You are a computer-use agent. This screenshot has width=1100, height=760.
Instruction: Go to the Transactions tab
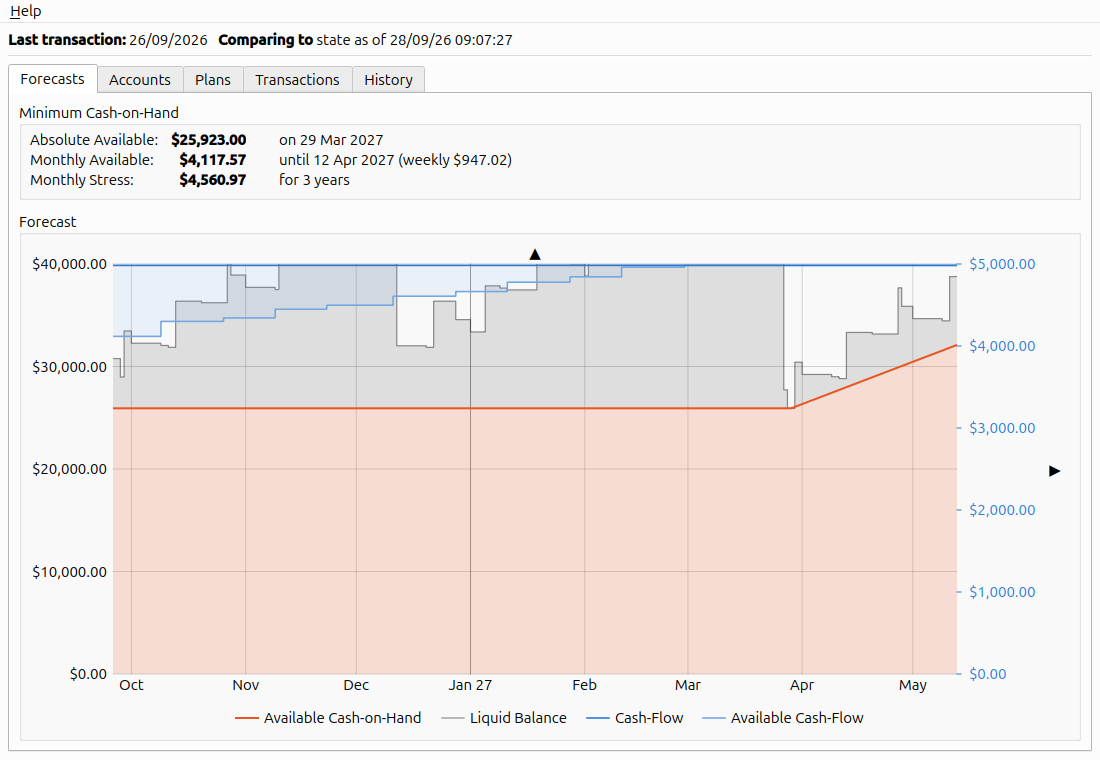click(297, 80)
